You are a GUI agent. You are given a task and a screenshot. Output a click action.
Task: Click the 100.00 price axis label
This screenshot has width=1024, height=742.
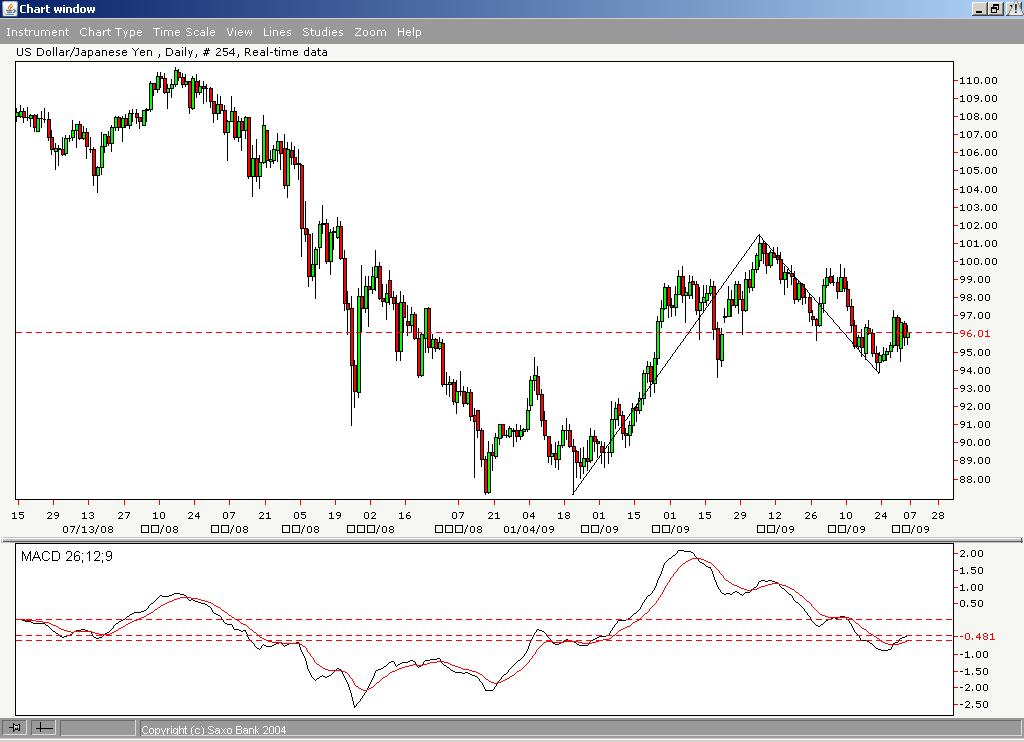pos(978,261)
